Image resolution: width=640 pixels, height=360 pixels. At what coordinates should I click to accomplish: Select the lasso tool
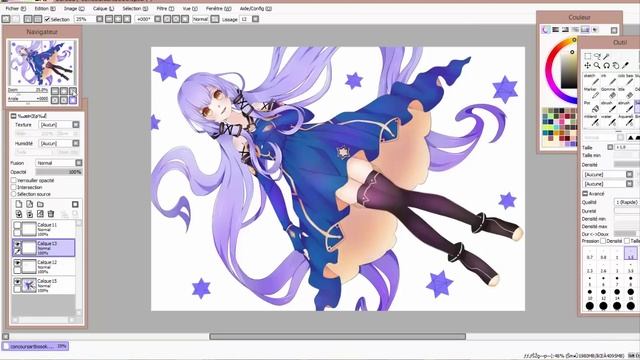coord(598,56)
